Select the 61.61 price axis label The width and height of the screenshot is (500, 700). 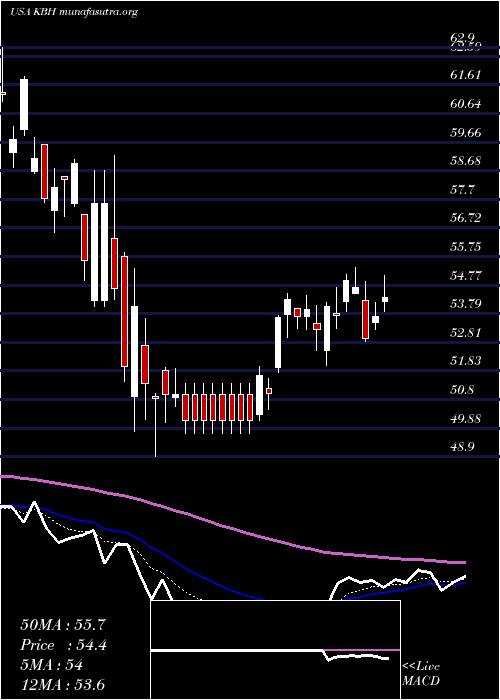tap(466, 75)
